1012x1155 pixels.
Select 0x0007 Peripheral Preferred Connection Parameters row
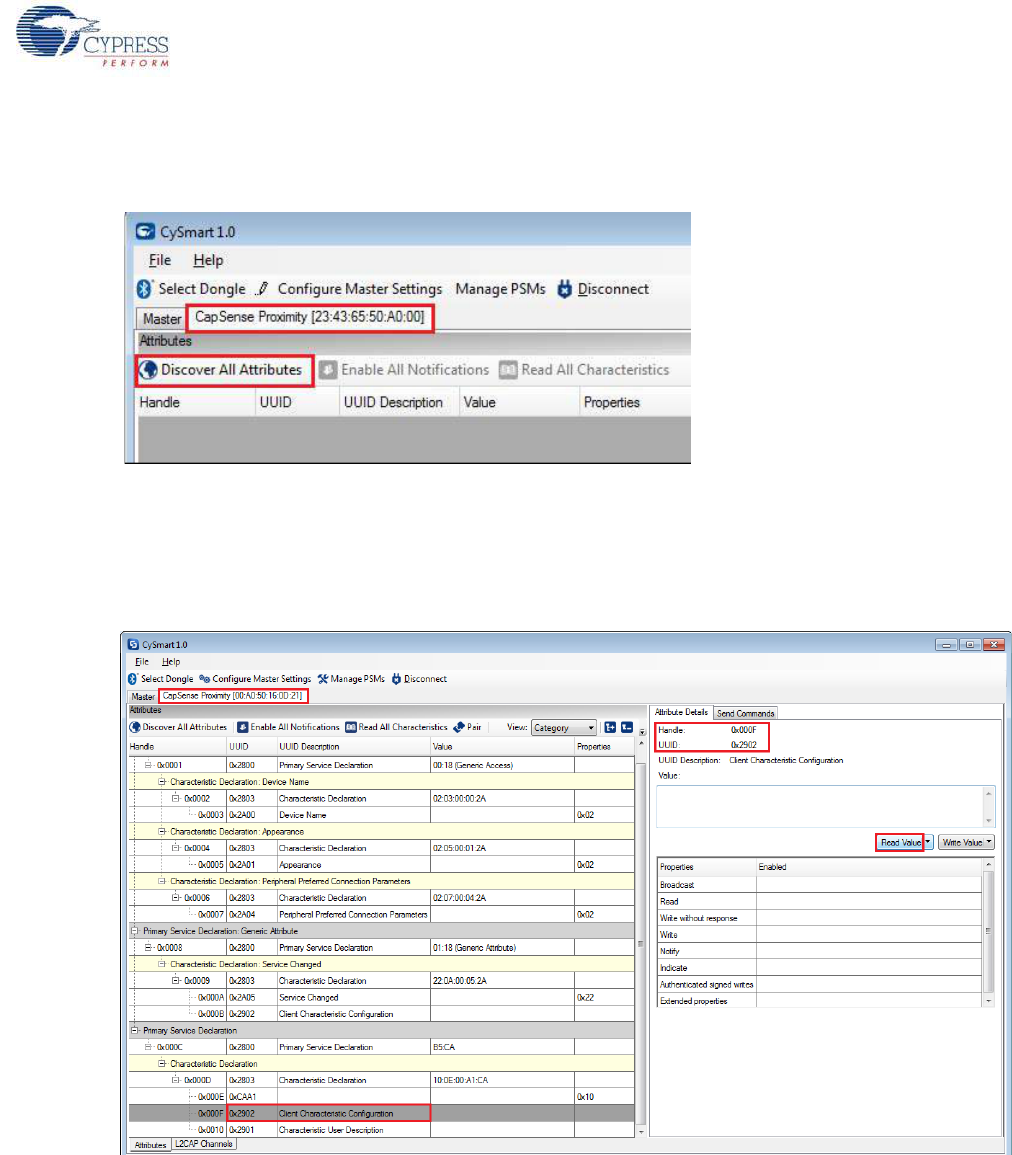coord(382,915)
